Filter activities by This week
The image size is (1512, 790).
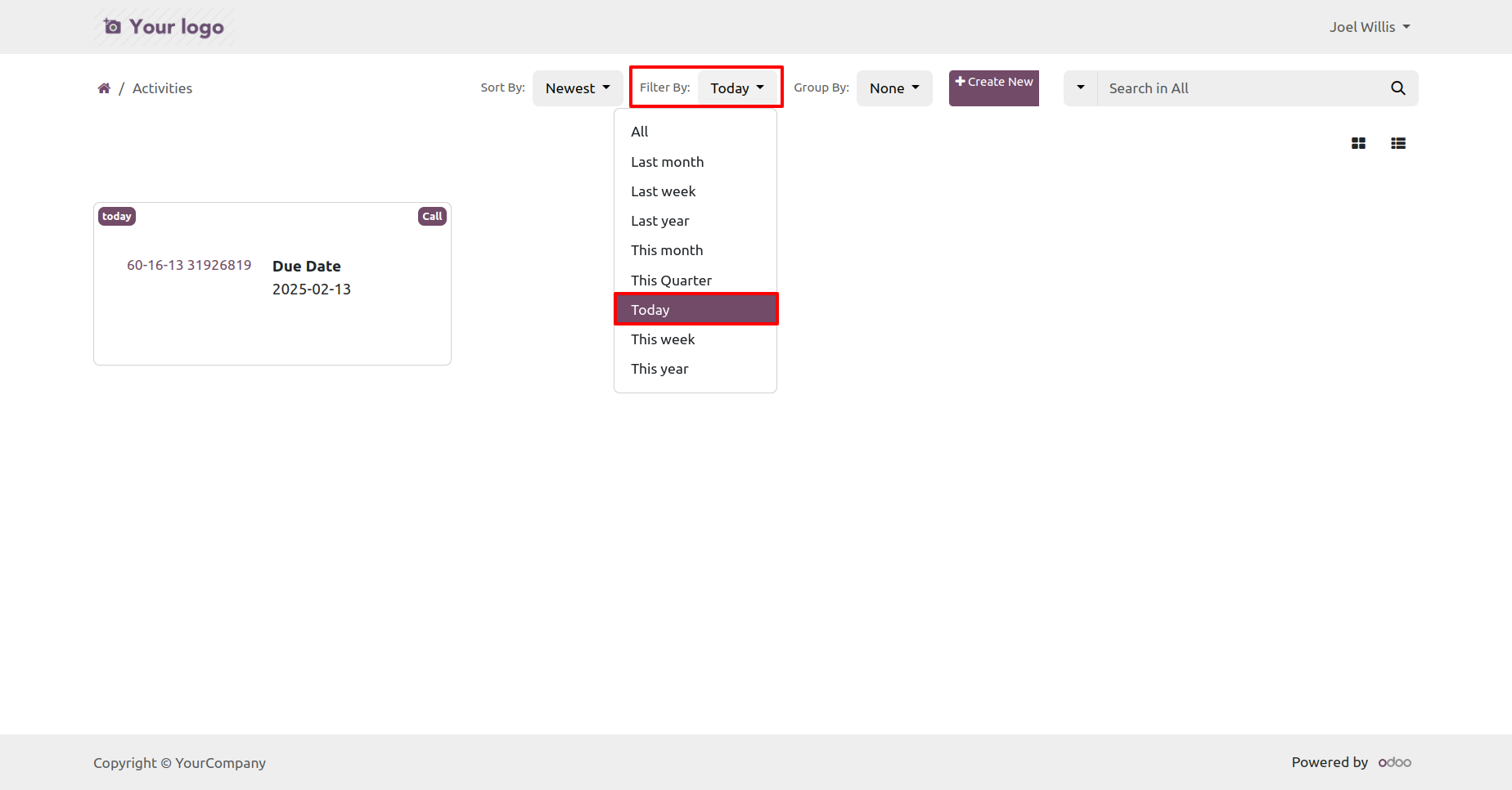pos(695,339)
